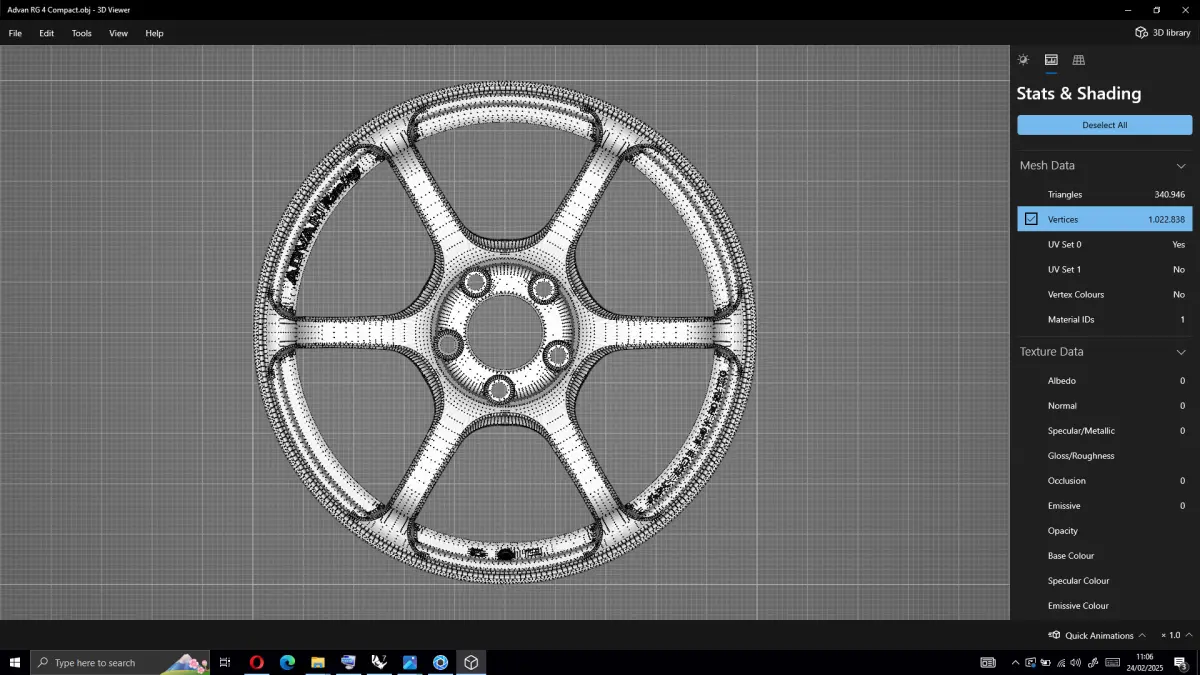This screenshot has width=1200, height=675.
Task: Toggle Albedo texture row
Action: [x=1105, y=380]
